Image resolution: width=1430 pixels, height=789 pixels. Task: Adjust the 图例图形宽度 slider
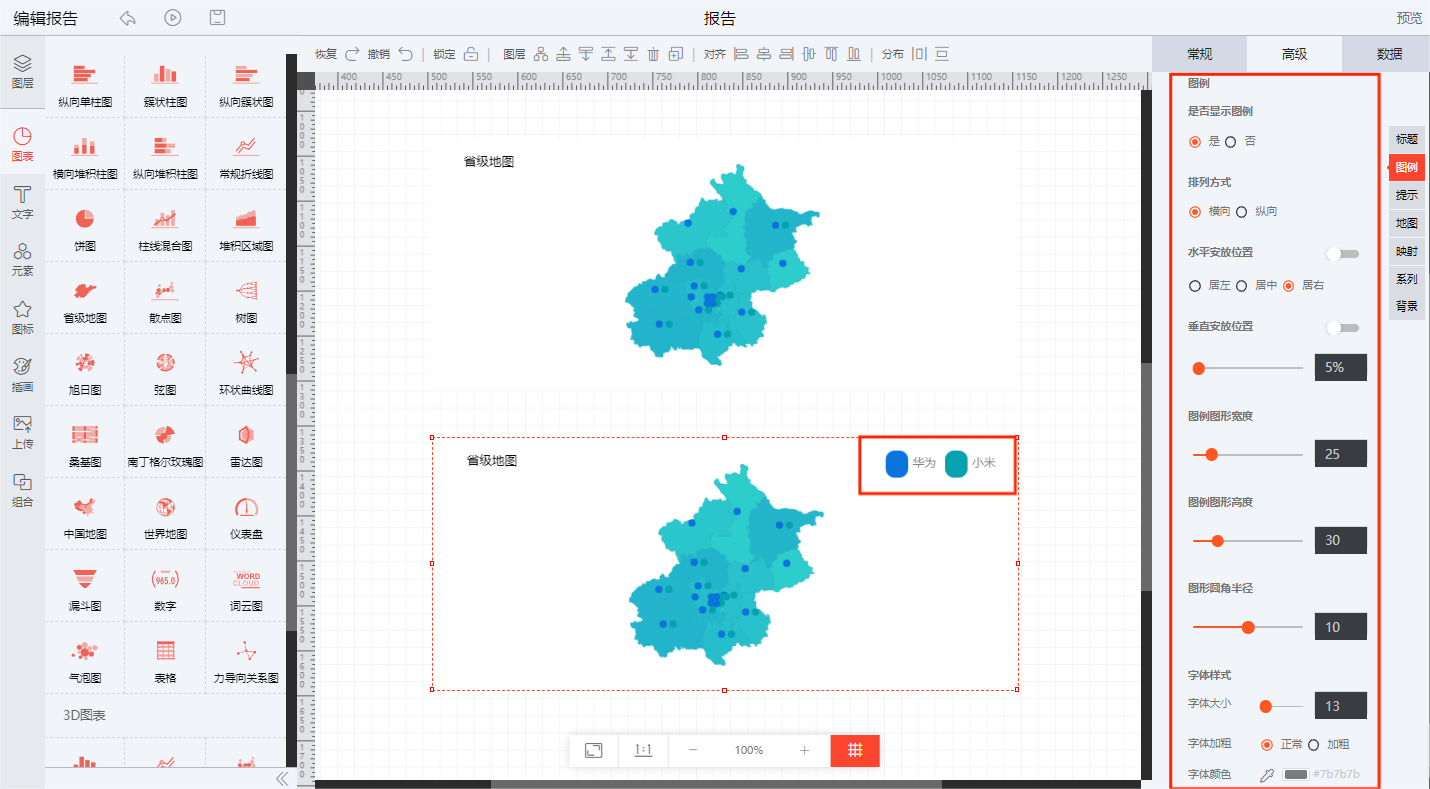[1248, 454]
